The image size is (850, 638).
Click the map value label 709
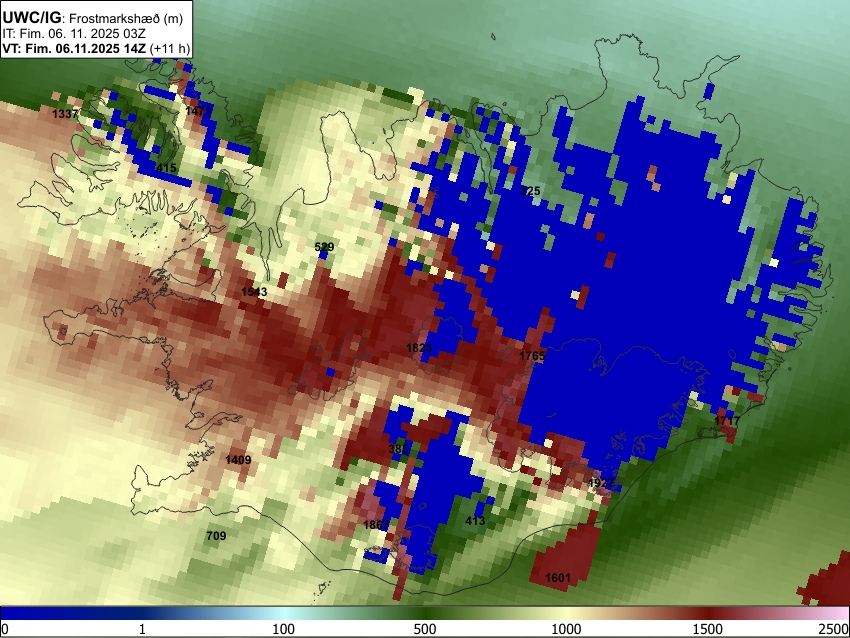216,536
